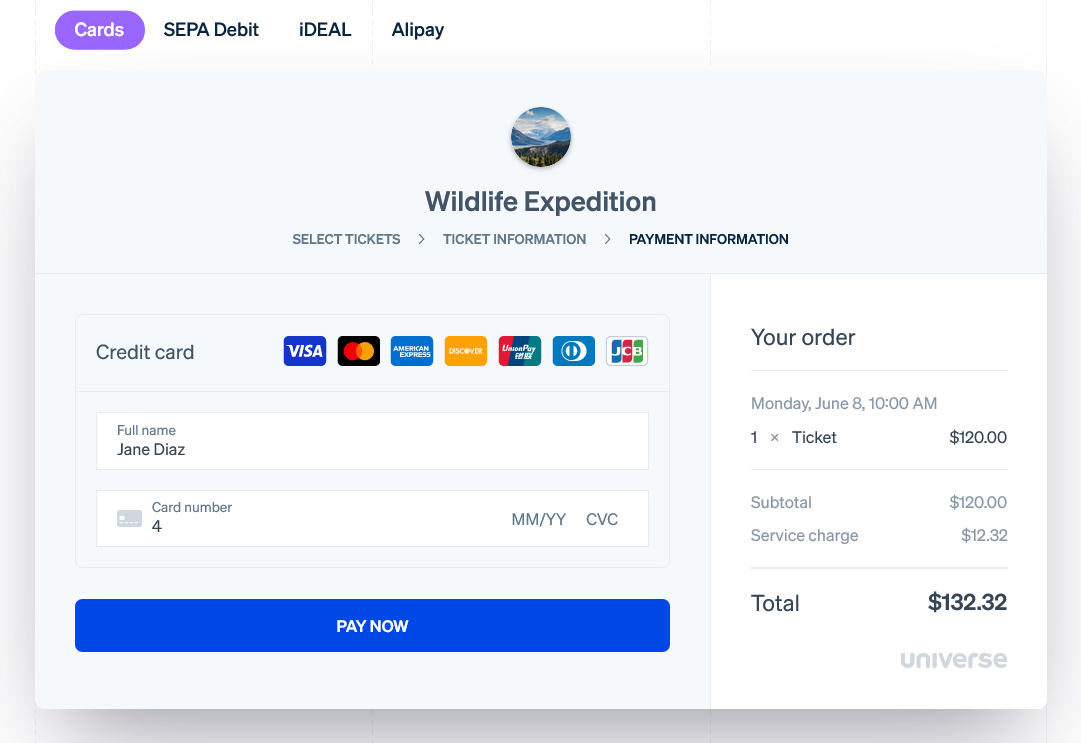Screen dimensions: 1081x743
Task: Click the MM/YY expiry date field
Action: click(x=538, y=520)
